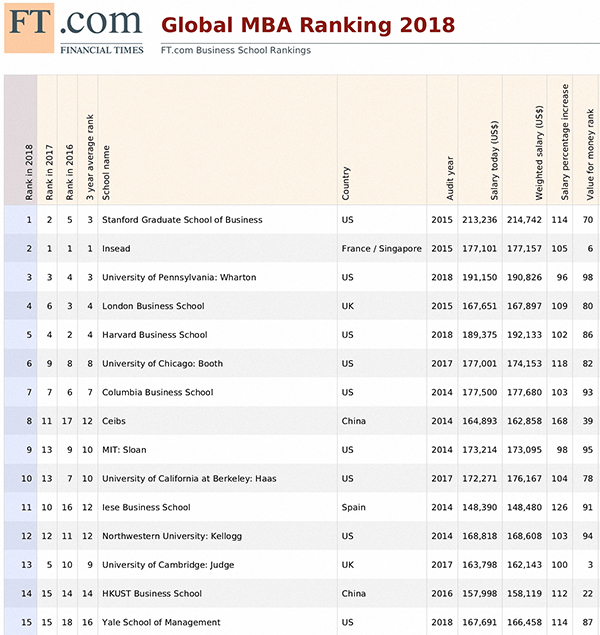This screenshot has height=635, width=600.
Task: Open Harvard Business School entry
Action: [154, 335]
